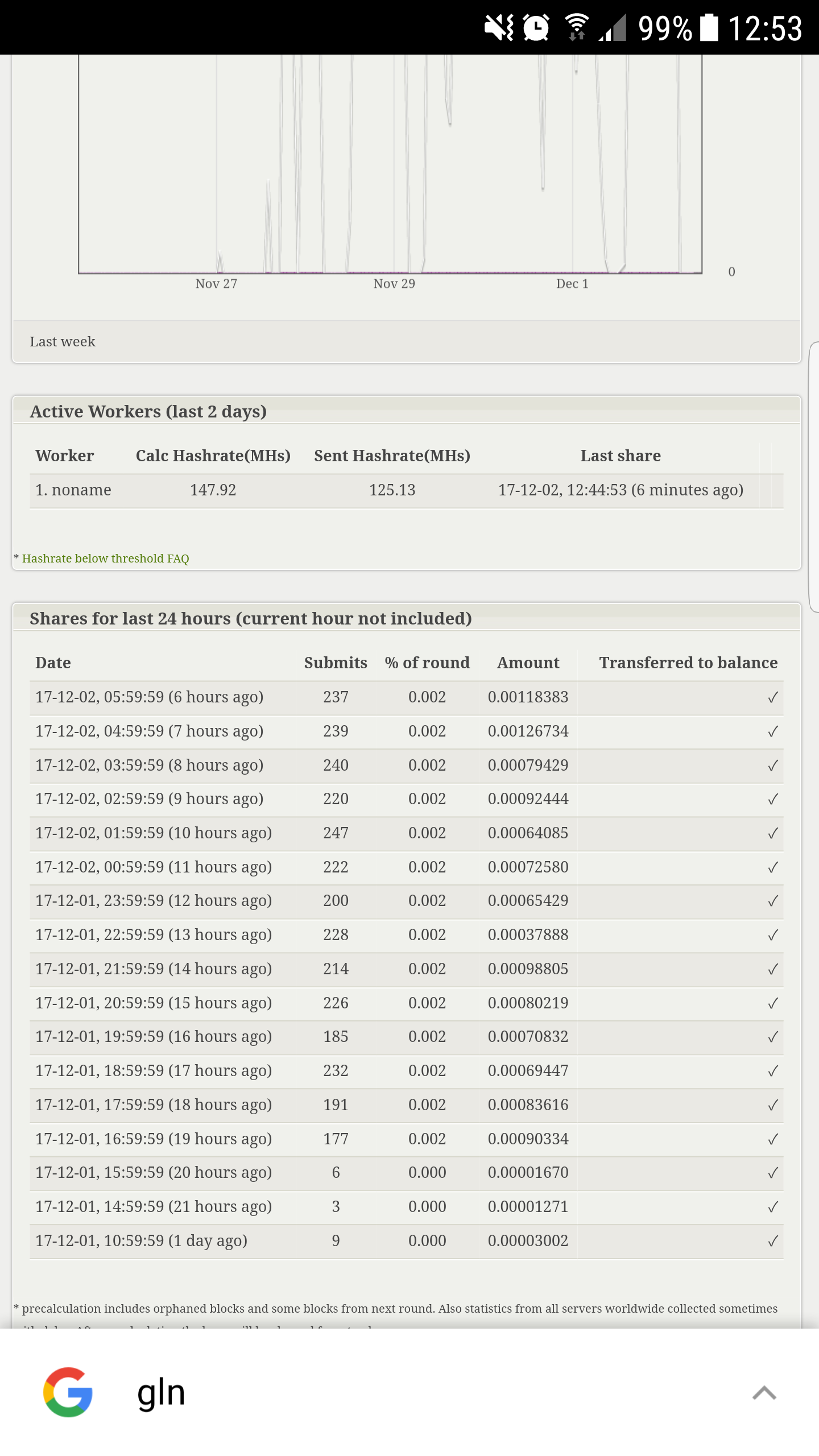Click the Worker column header
The width and height of the screenshot is (819, 1456).
point(64,456)
